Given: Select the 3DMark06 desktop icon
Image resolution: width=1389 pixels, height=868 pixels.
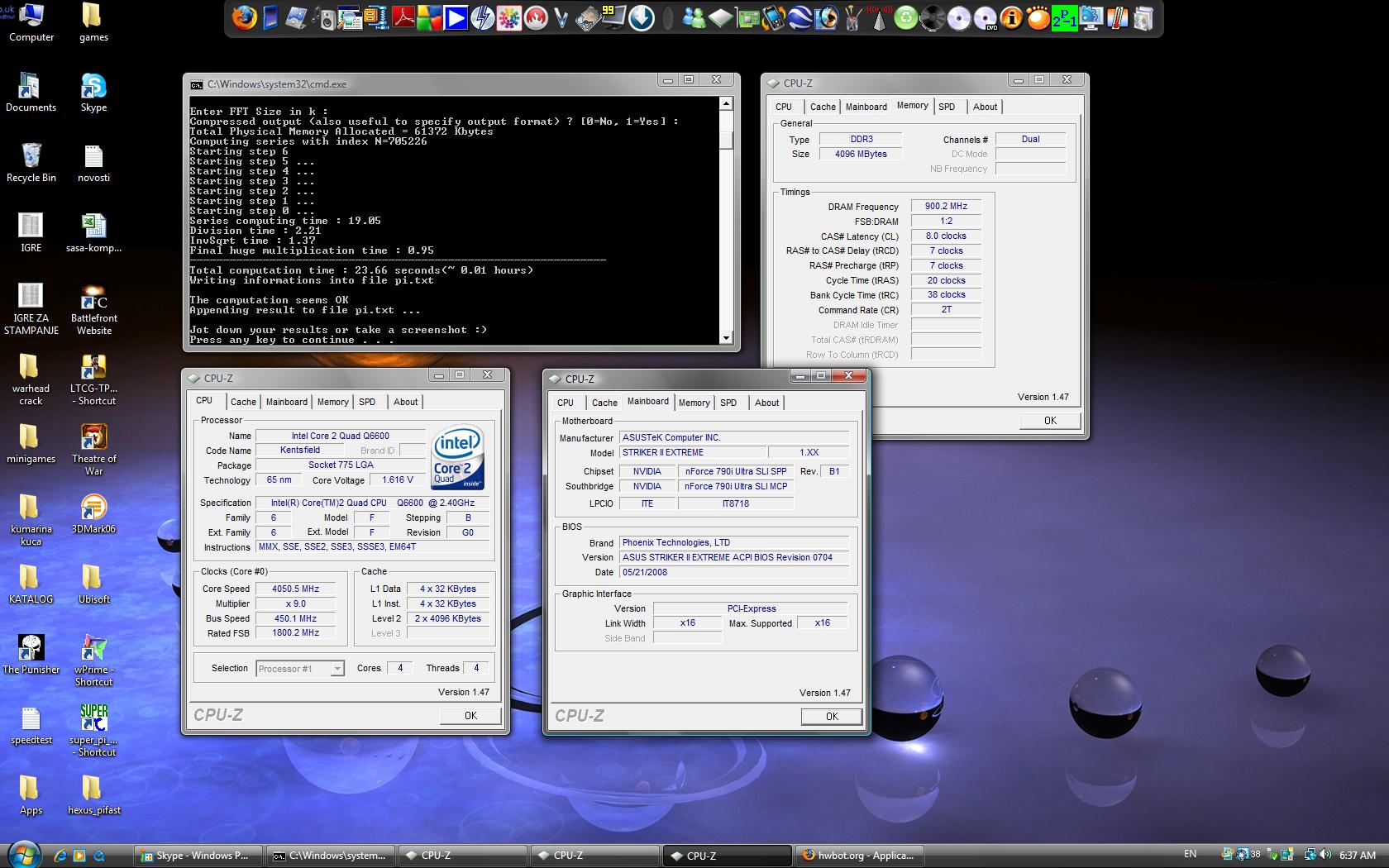Looking at the screenshot, I should point(93,514).
